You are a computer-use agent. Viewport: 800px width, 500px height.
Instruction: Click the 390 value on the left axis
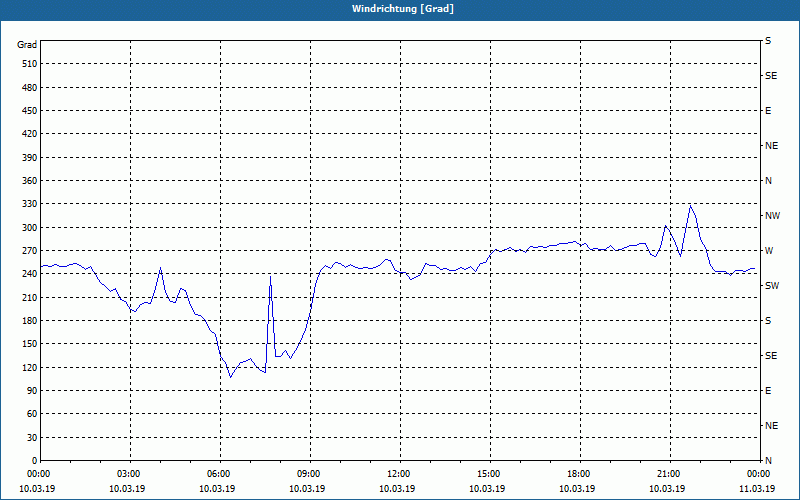tap(30, 157)
